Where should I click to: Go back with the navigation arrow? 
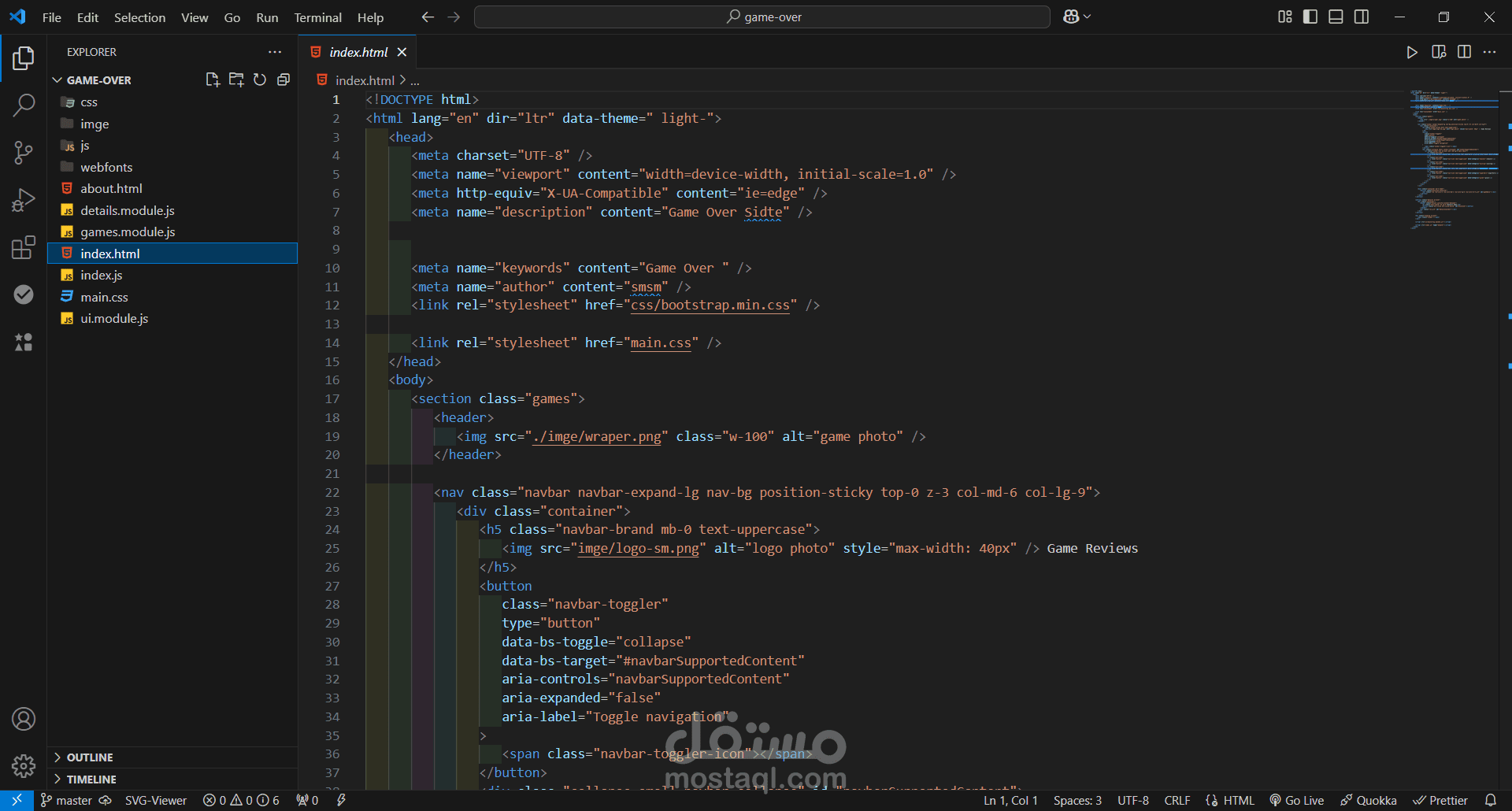pos(428,17)
